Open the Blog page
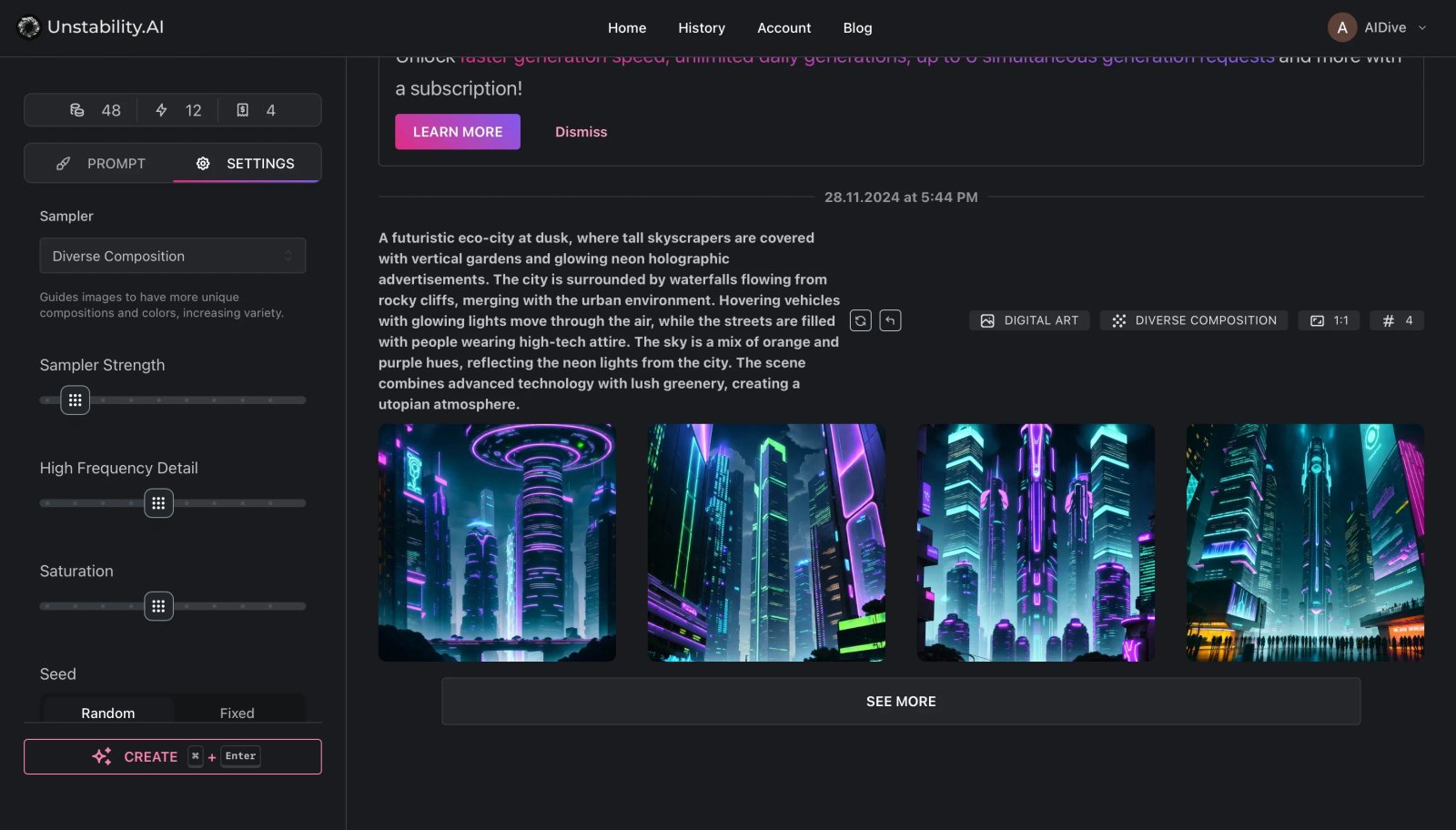This screenshot has width=1456, height=830. click(857, 28)
